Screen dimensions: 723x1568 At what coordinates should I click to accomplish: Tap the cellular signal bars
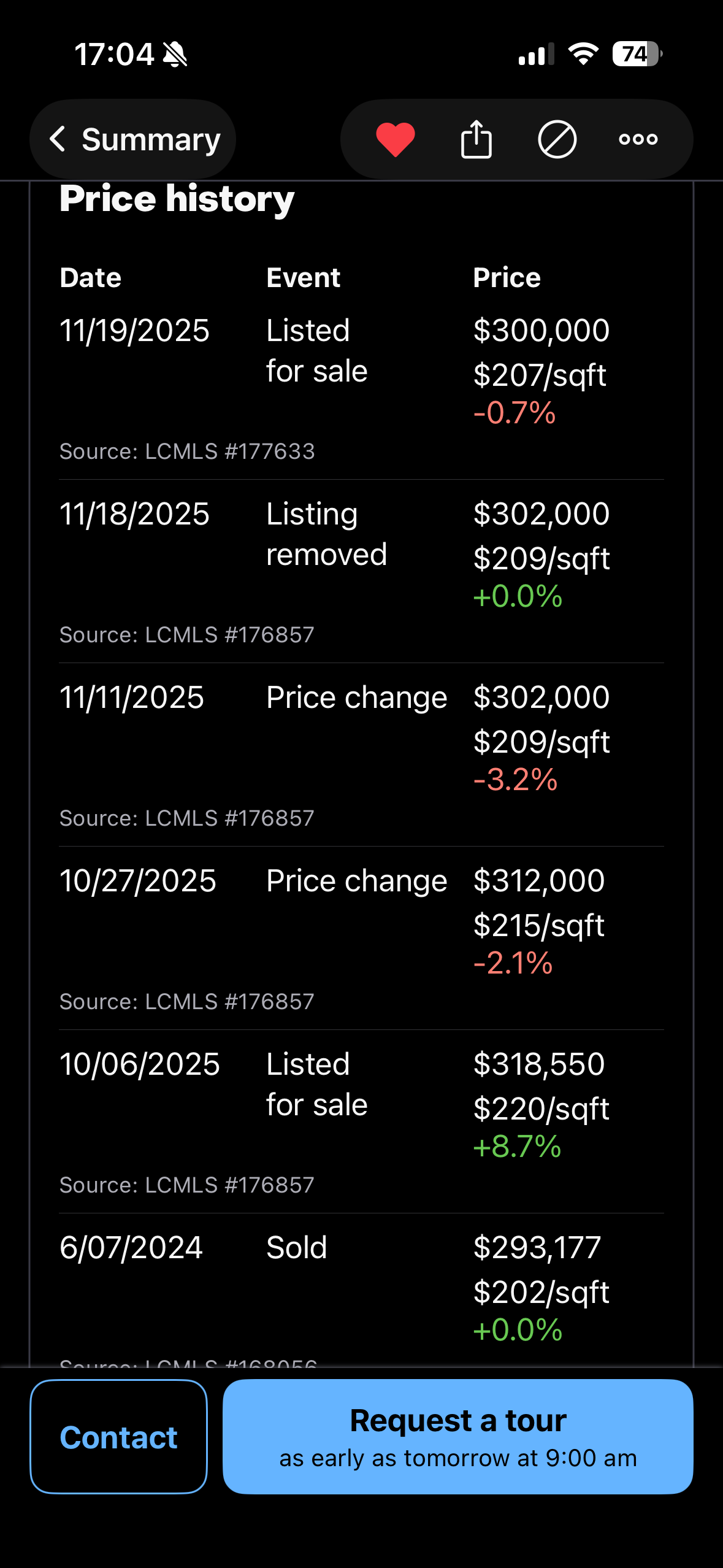pyautogui.click(x=536, y=54)
